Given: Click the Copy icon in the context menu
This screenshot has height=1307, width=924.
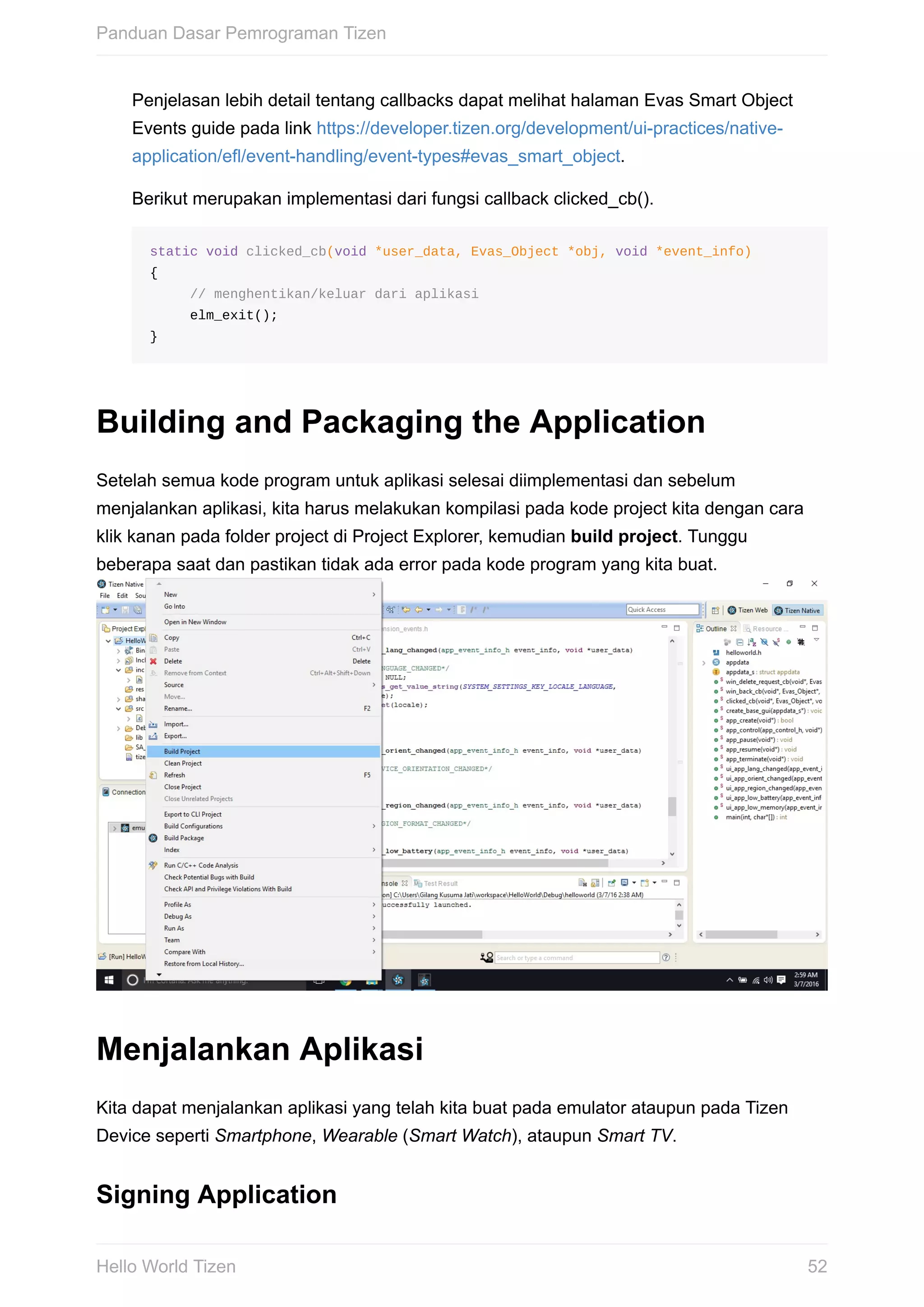Looking at the screenshot, I should [153, 638].
